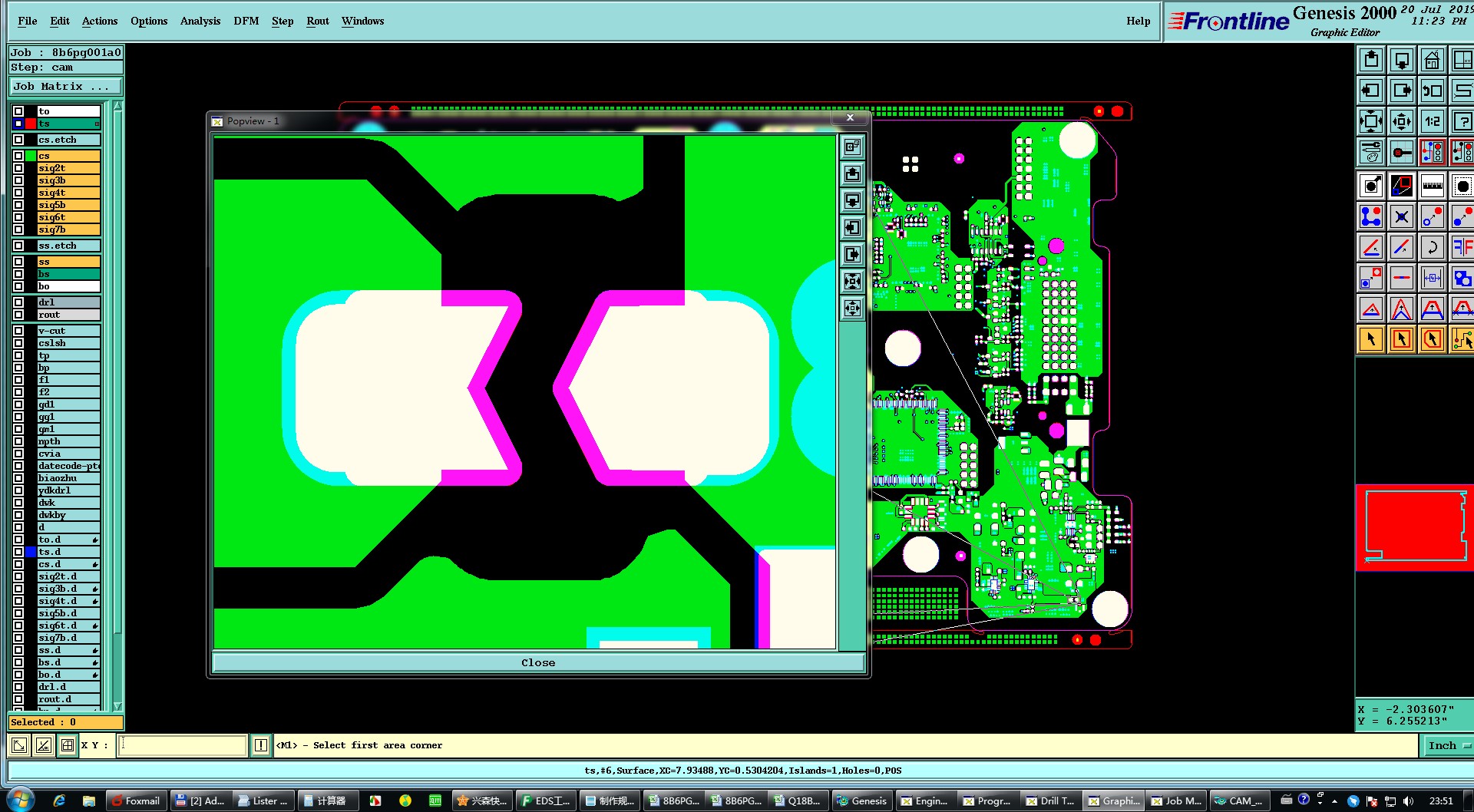Toggle the checkbox for layer rout
The image size is (1474, 812).
pos(18,315)
